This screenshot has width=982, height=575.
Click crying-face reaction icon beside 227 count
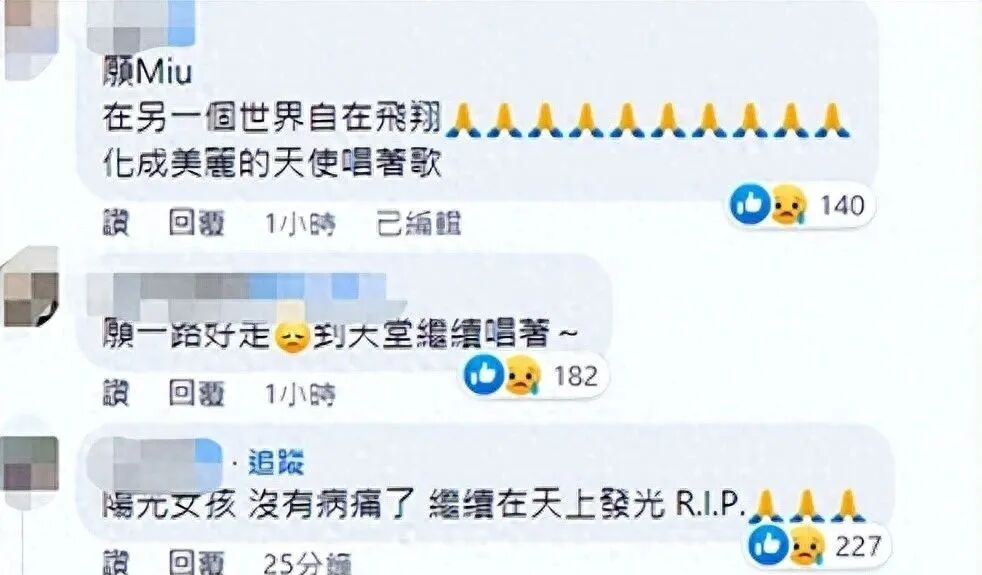coord(807,545)
